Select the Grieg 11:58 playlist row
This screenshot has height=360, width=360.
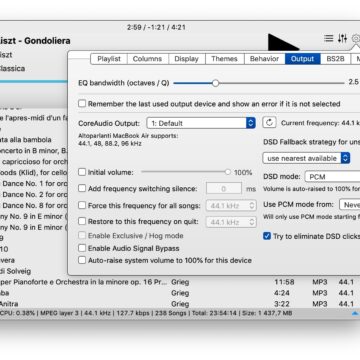[x=180, y=282]
